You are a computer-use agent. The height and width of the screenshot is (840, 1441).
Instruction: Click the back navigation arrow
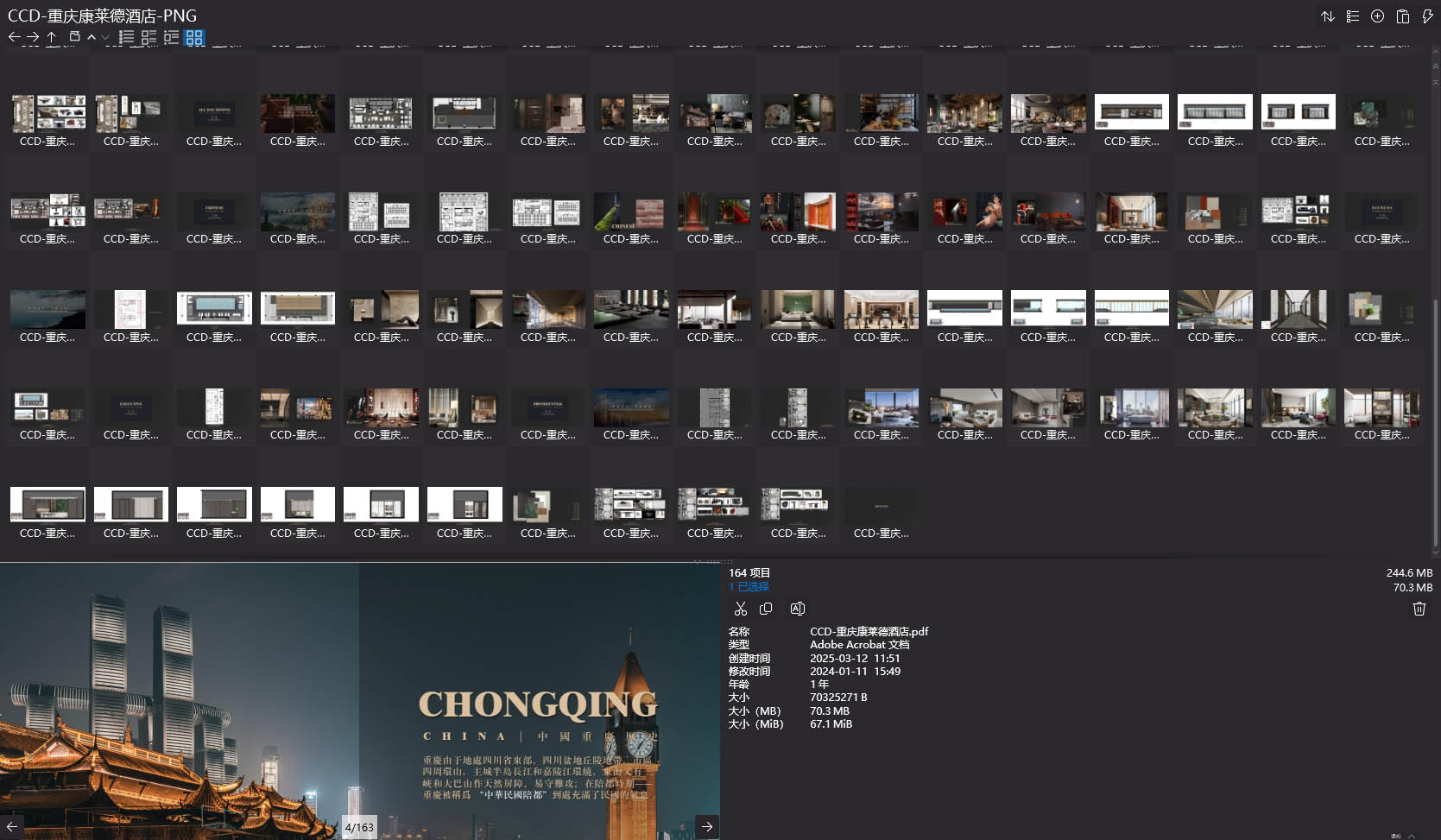click(x=14, y=37)
